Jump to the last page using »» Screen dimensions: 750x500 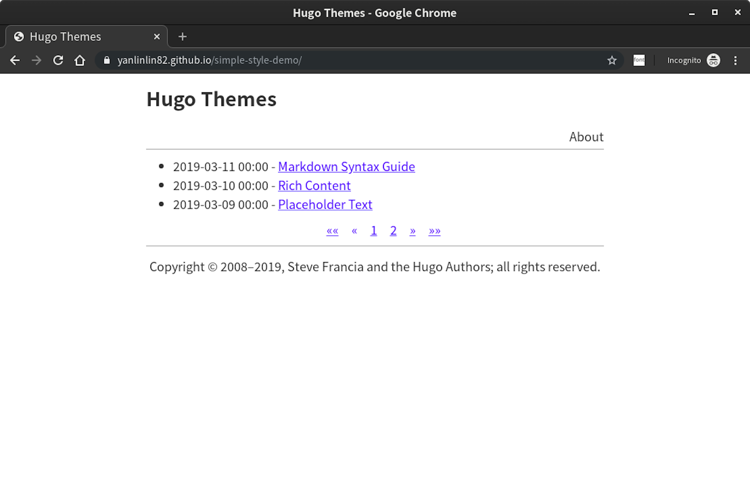coord(434,231)
